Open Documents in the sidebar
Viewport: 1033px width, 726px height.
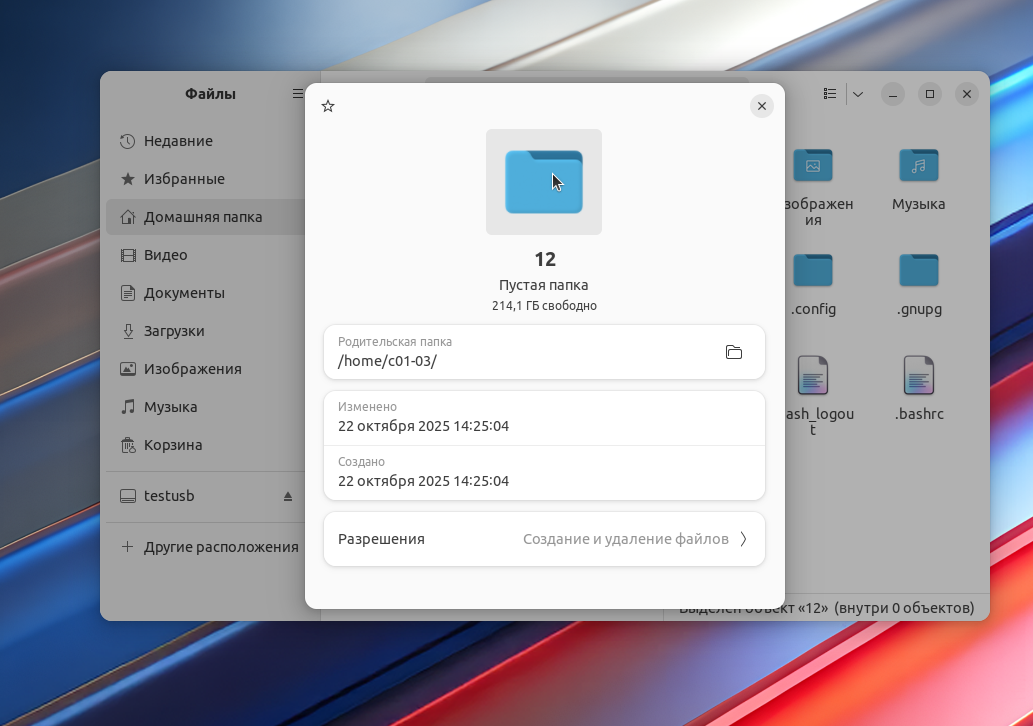click(184, 293)
